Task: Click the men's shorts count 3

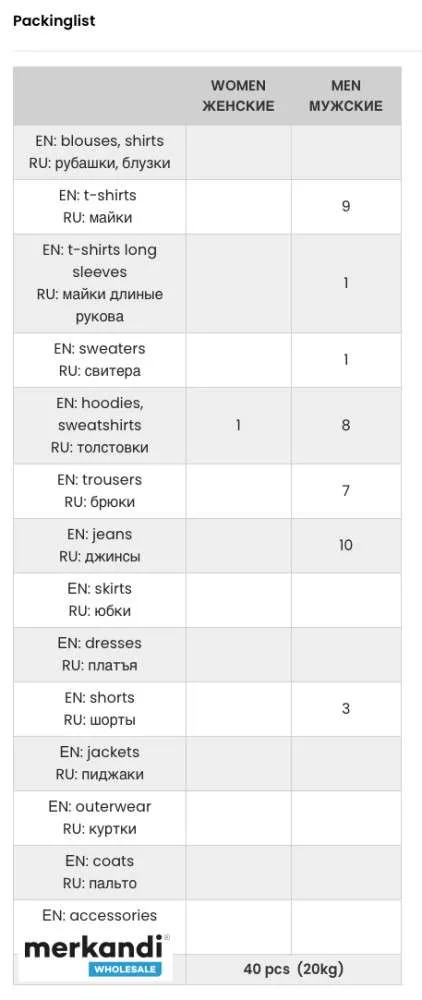Action: pyautogui.click(x=346, y=709)
